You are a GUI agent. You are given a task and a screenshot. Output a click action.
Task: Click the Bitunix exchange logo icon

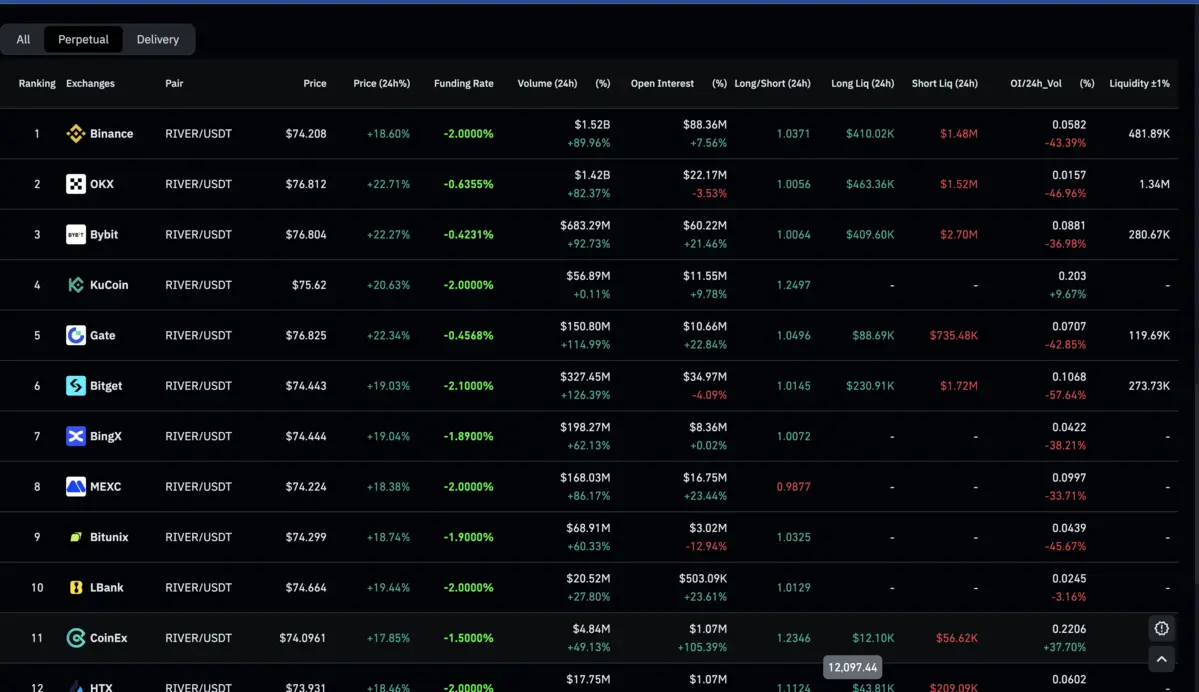[x=78, y=537]
